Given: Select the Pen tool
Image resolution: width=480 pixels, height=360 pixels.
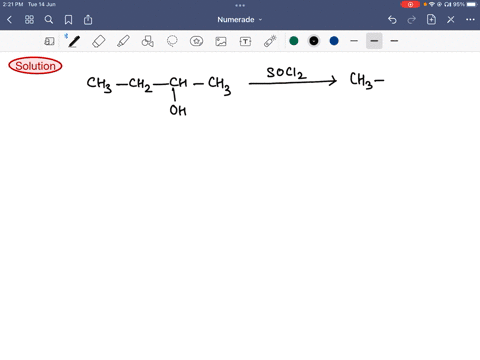Looking at the screenshot, I should [74, 41].
